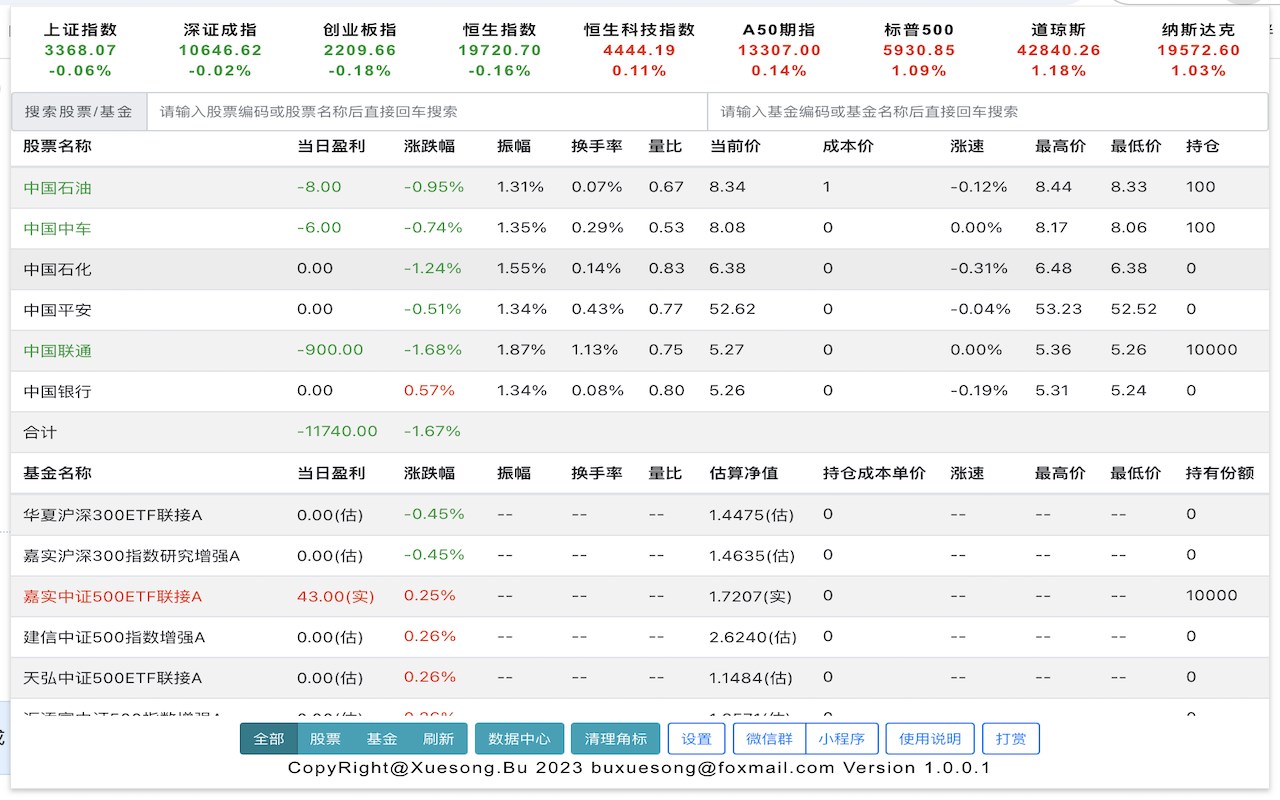Click the stock code search input field
Viewport: 1280px width, 800px height.
[427, 112]
